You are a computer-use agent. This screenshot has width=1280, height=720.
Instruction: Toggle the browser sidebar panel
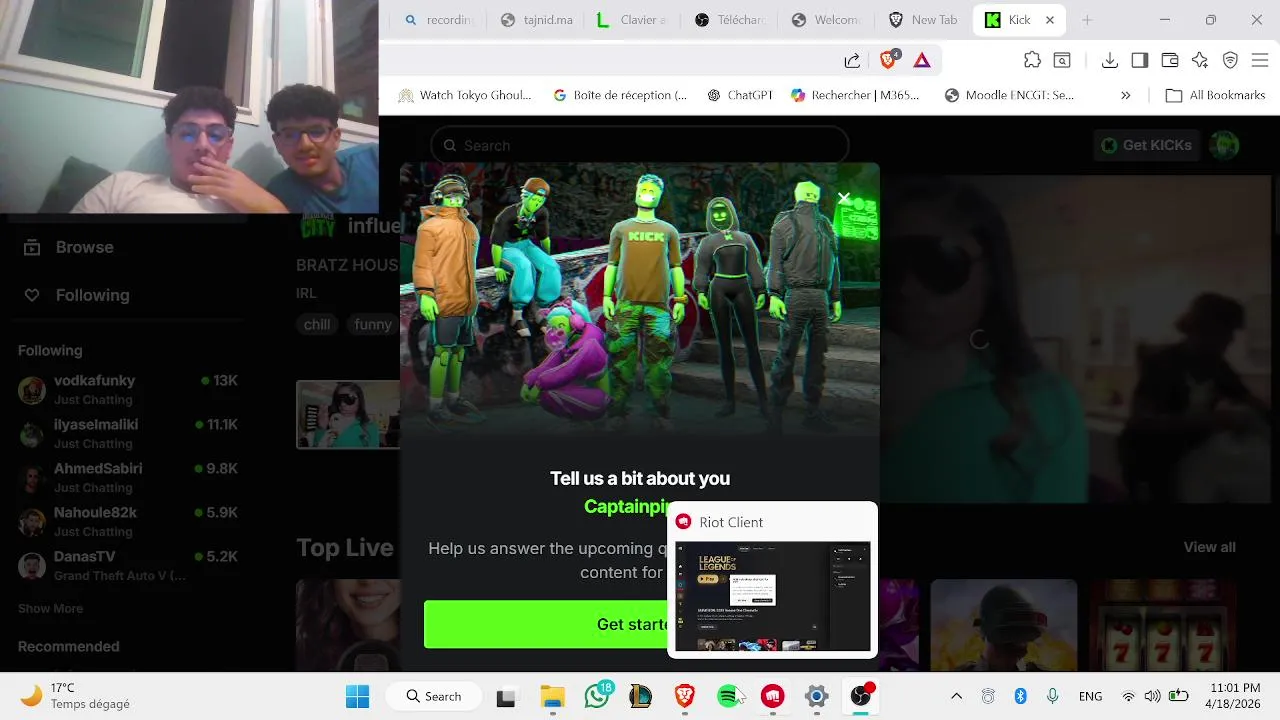(1139, 60)
